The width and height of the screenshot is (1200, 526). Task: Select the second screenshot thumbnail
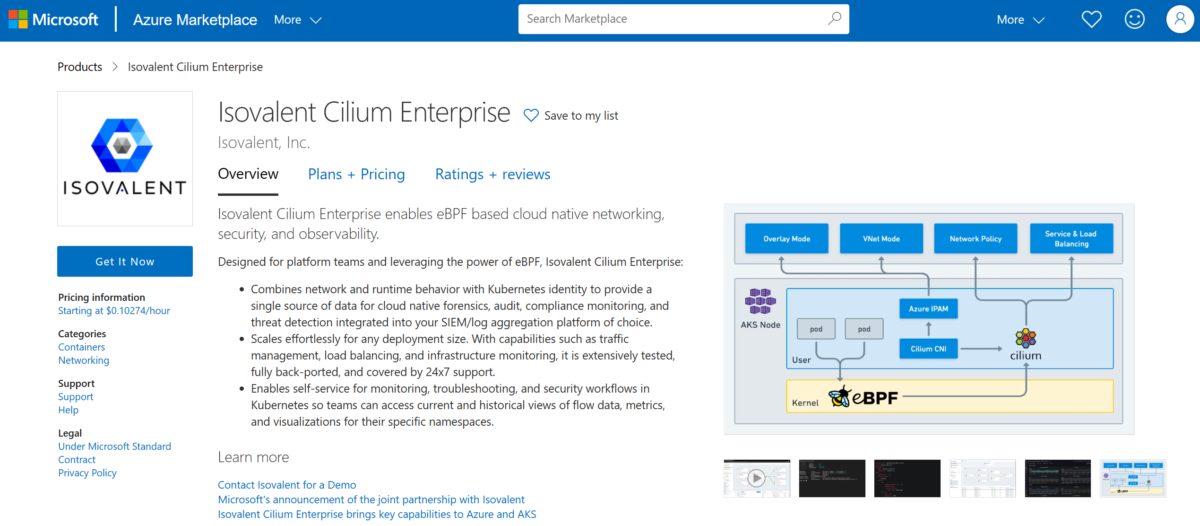[x=832, y=478]
